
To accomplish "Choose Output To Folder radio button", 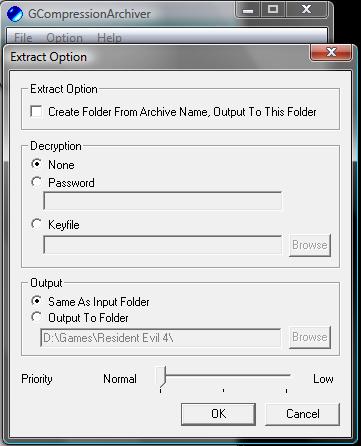I will pyautogui.click(x=36, y=317).
